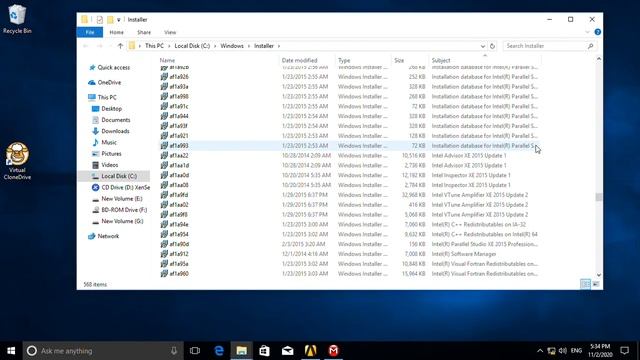Select file af1a9fd installer icon

point(164,195)
